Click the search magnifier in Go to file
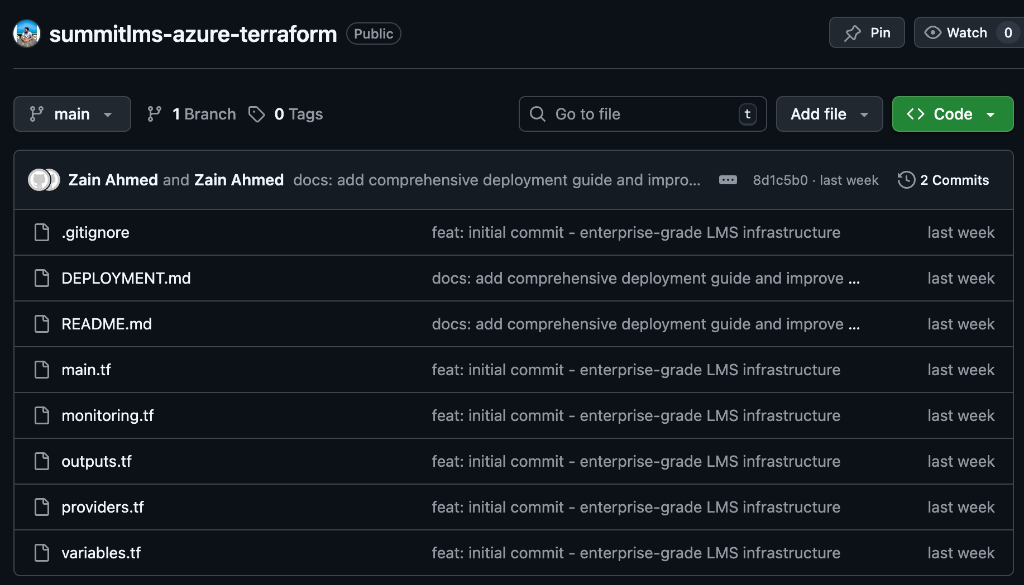This screenshot has width=1024, height=585. pos(538,114)
